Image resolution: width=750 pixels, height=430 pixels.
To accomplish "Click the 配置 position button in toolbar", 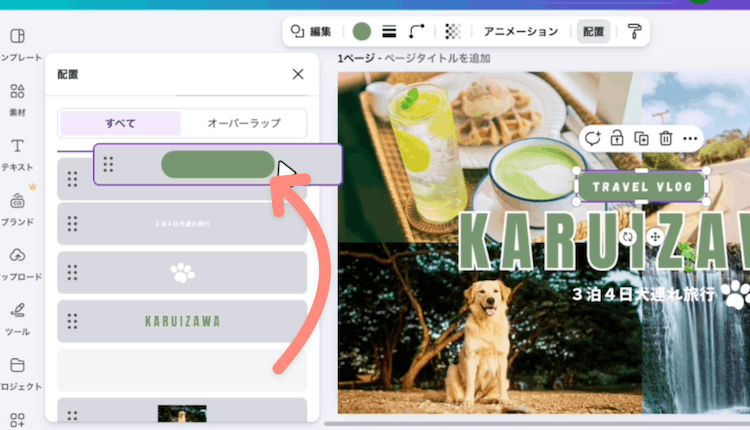I will click(594, 32).
